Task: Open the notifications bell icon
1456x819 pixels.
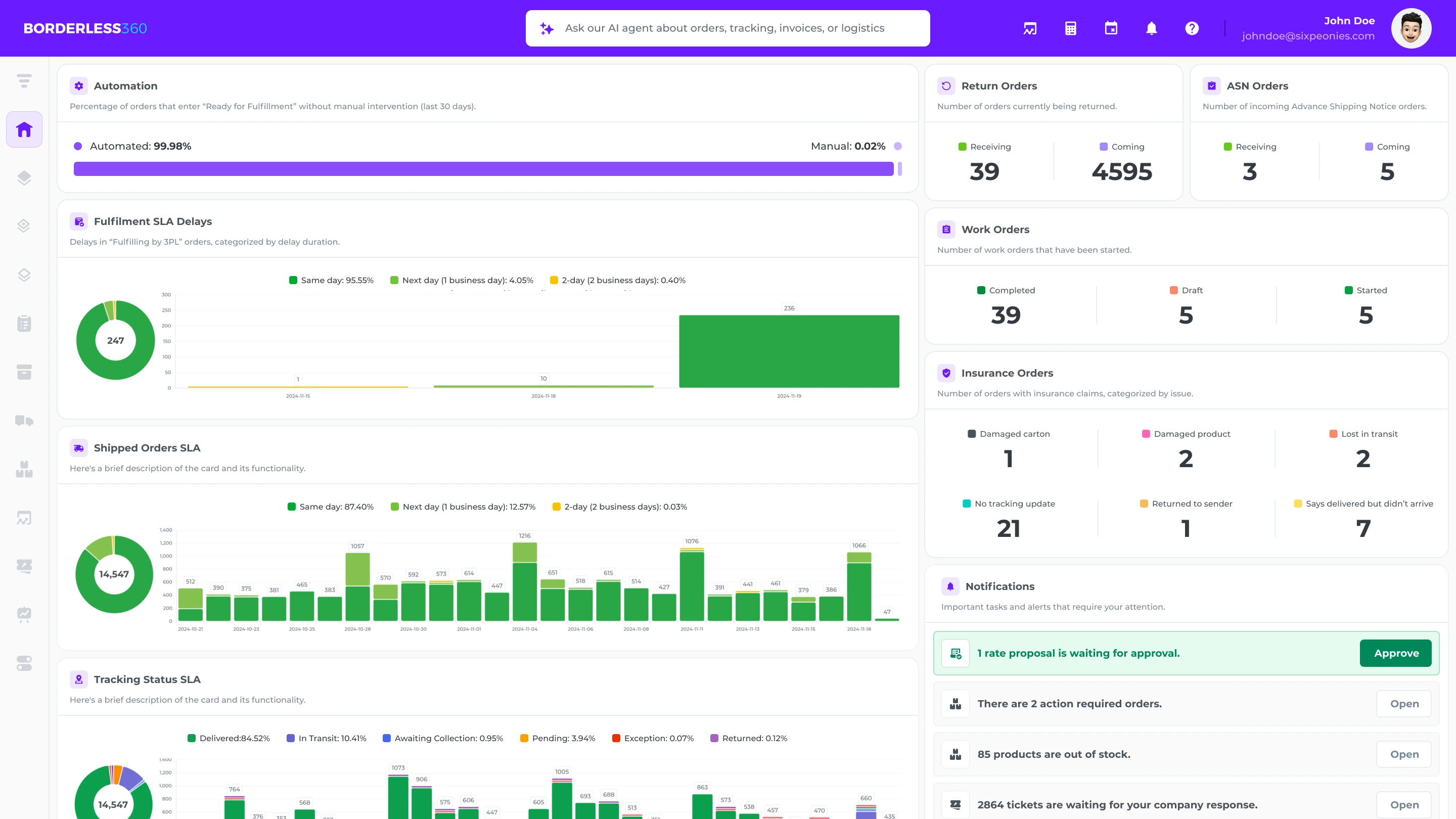Action: (x=1151, y=28)
